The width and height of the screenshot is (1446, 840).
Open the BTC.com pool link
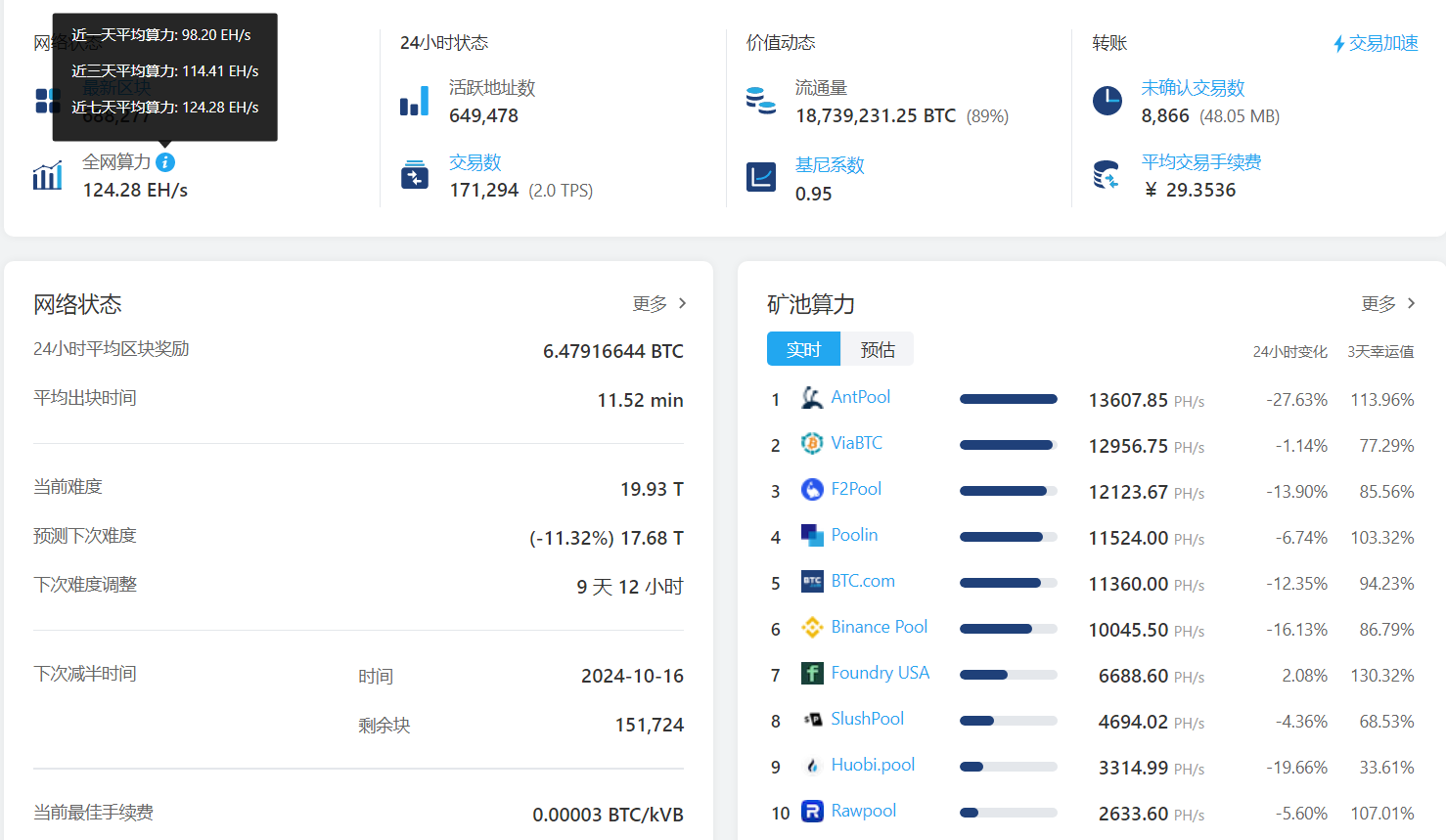(x=863, y=581)
